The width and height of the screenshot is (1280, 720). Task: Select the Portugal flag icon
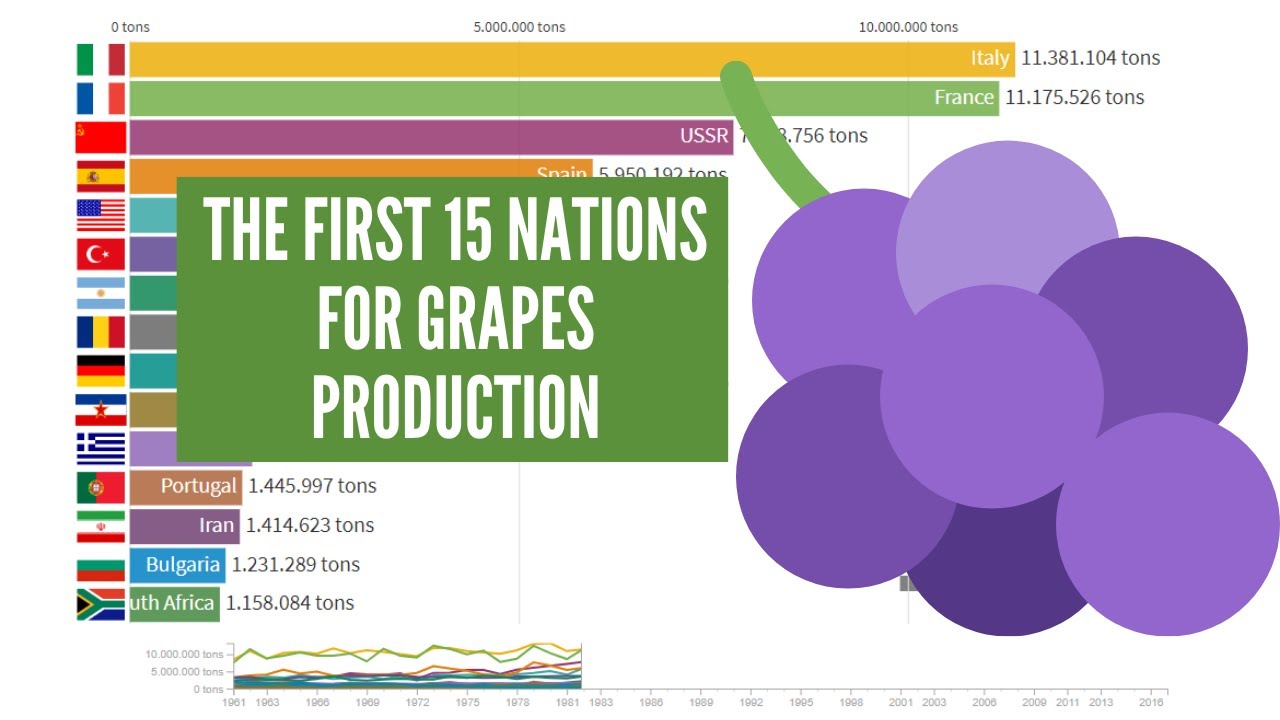coord(101,487)
